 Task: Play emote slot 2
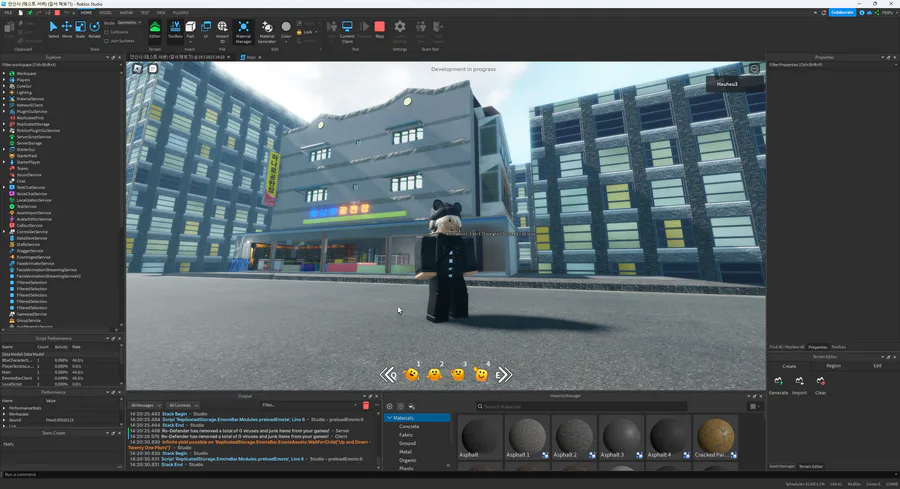click(x=435, y=374)
